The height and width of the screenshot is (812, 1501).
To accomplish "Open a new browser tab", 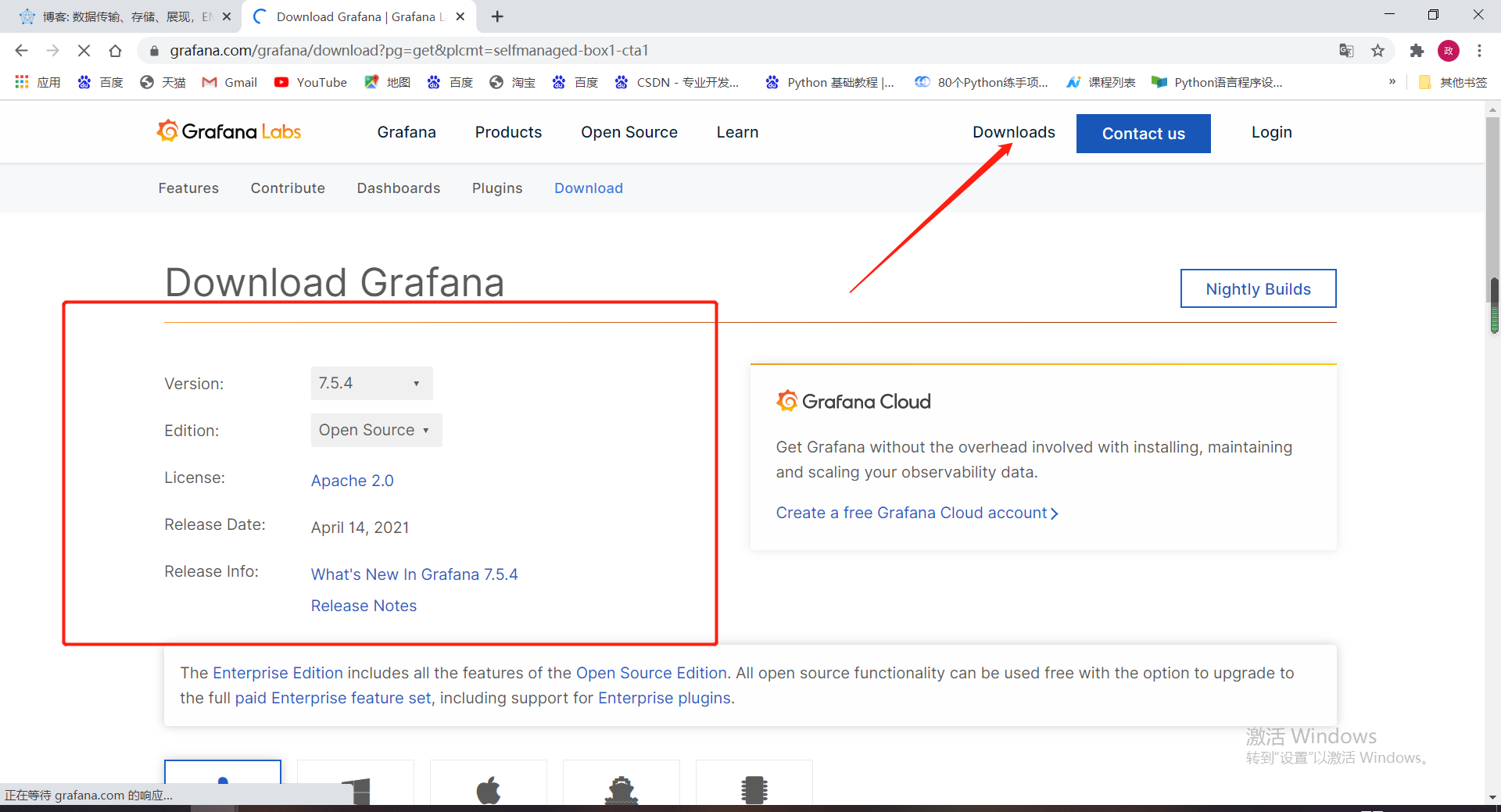I will point(497,16).
